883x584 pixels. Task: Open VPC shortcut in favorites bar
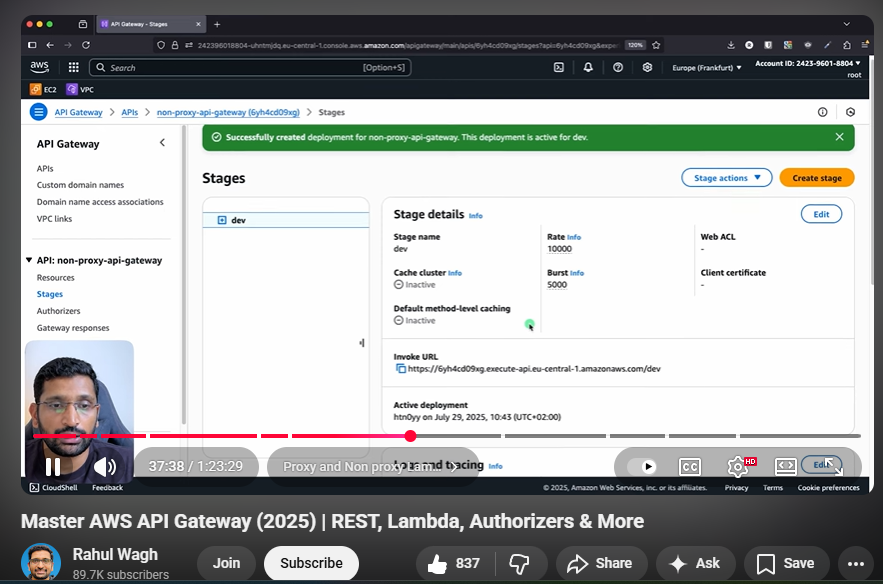(x=80, y=90)
